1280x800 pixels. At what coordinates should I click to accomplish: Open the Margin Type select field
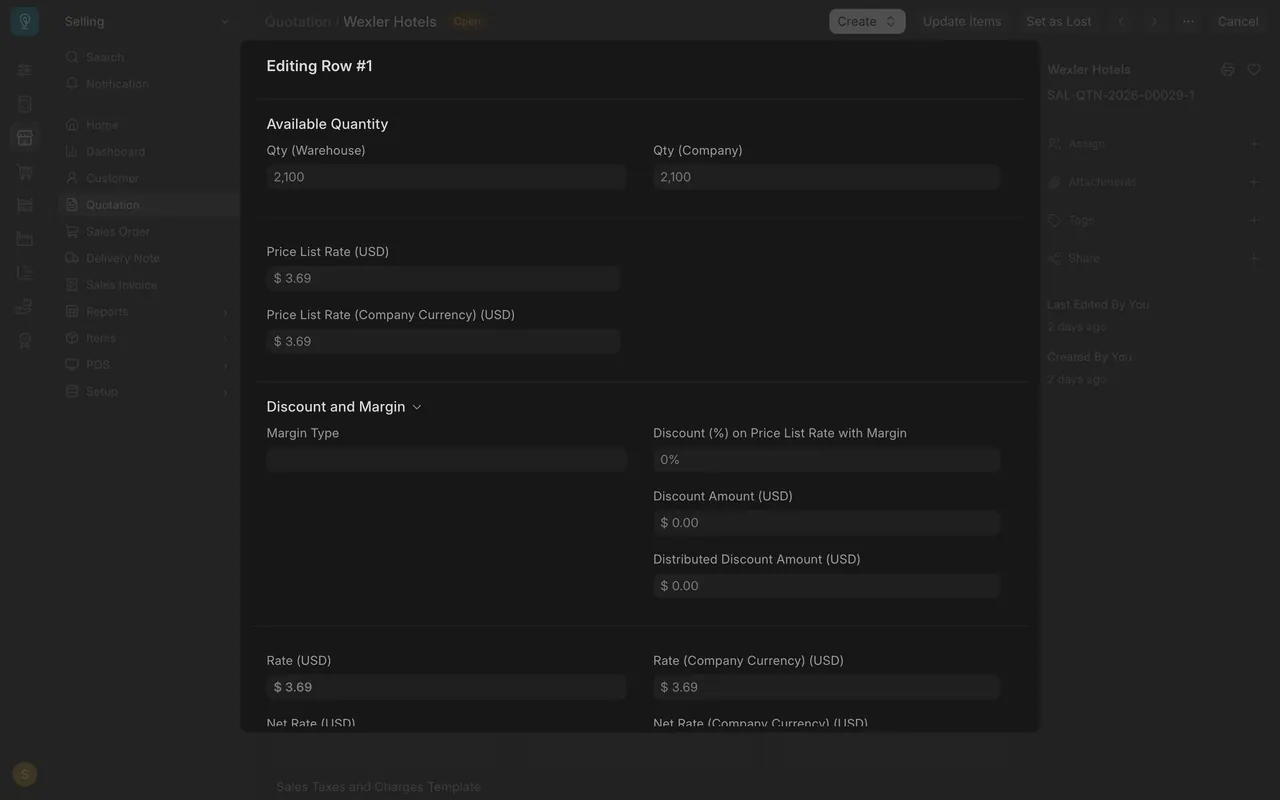tap(446, 460)
